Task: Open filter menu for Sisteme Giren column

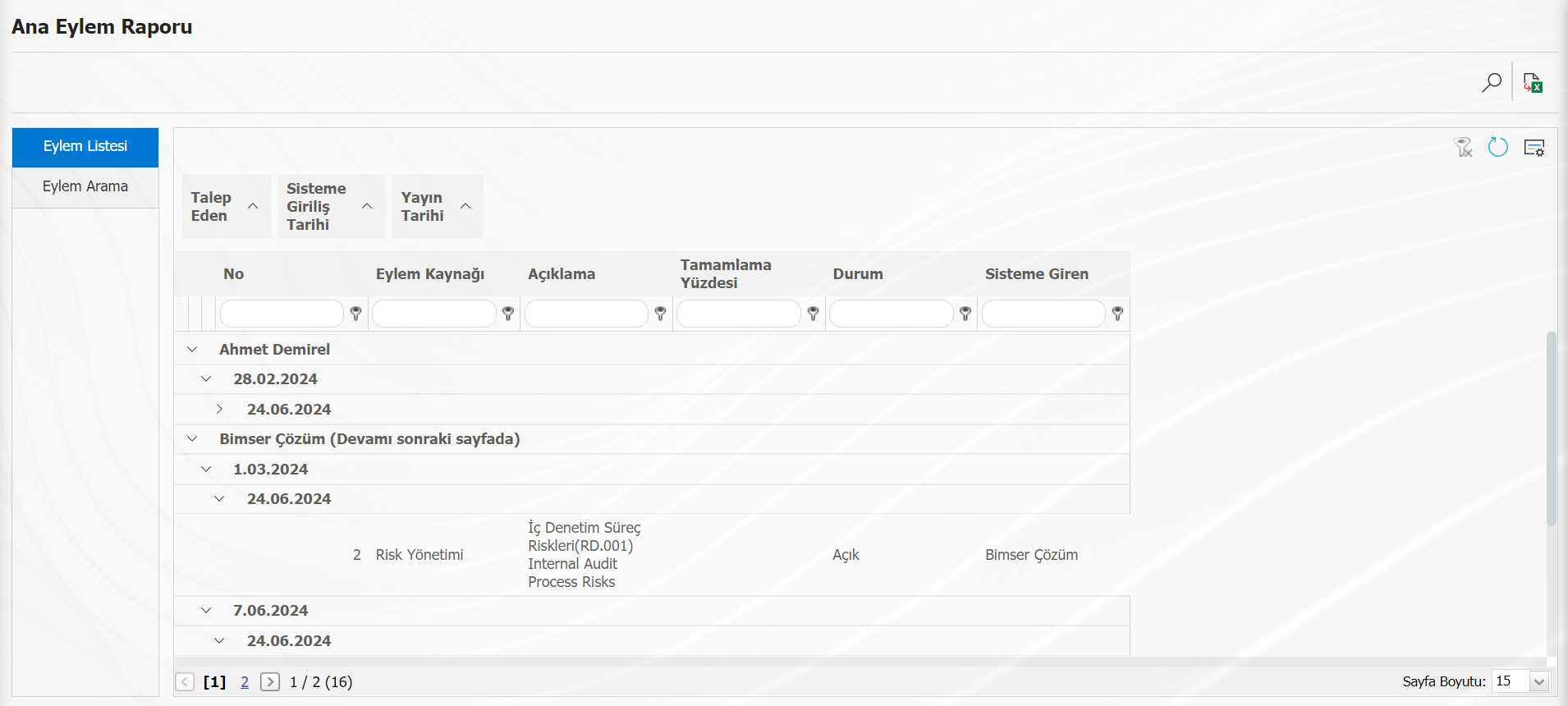Action: tap(1118, 314)
